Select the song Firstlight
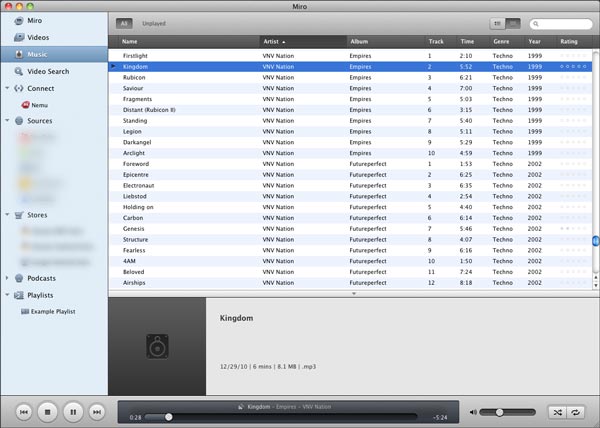 (350, 56)
